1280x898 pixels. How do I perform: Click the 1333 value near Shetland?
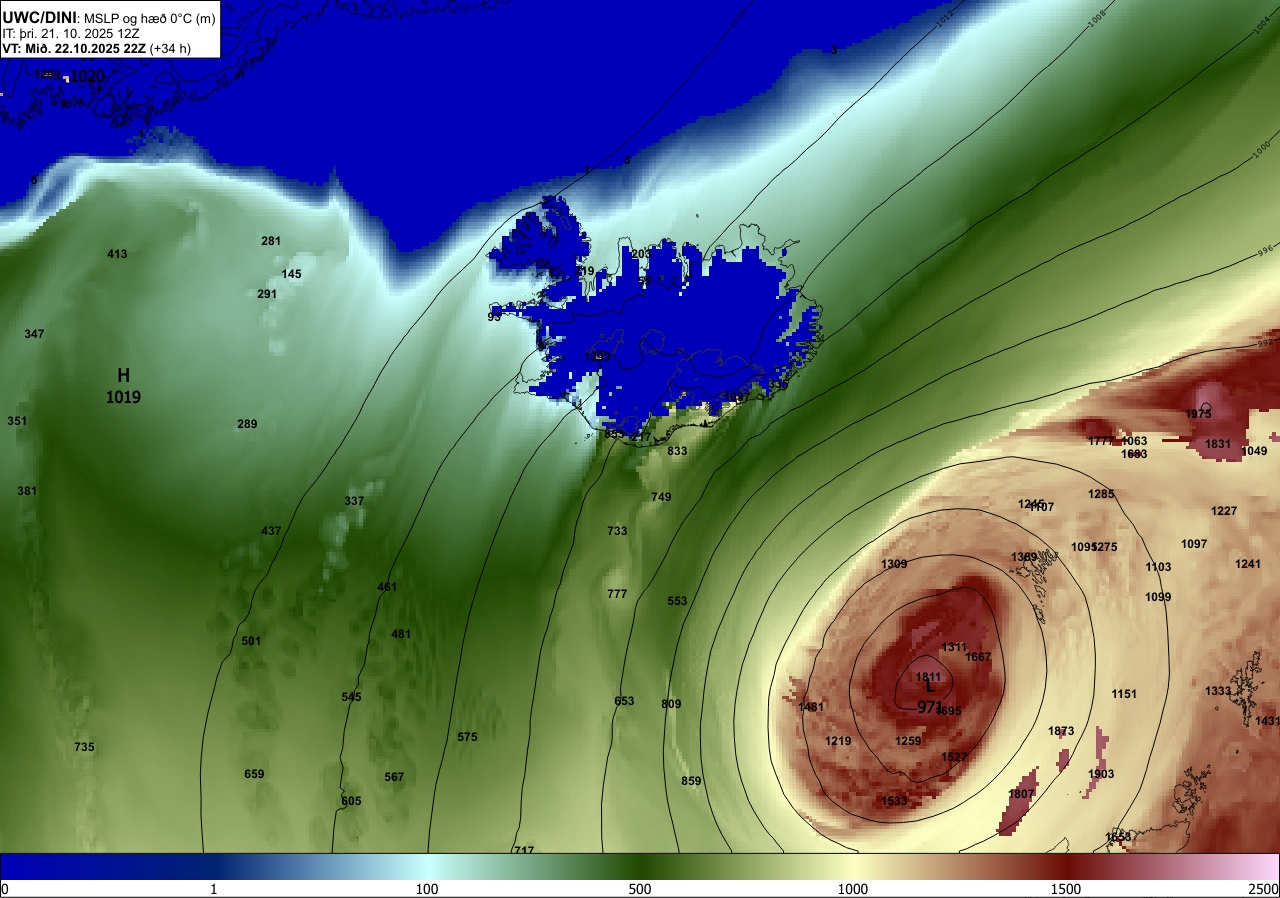(1218, 691)
